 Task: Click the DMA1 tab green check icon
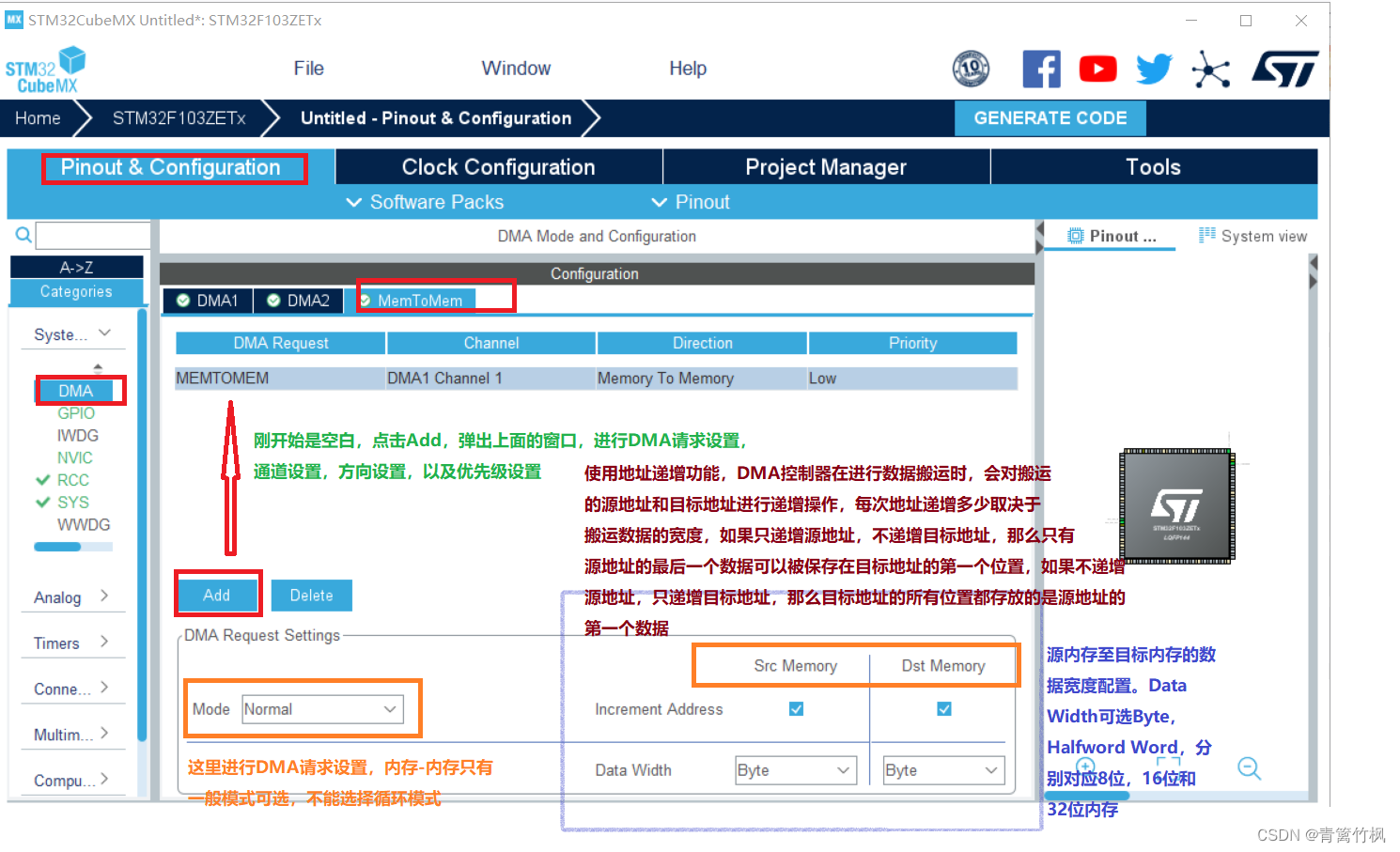click(x=184, y=301)
